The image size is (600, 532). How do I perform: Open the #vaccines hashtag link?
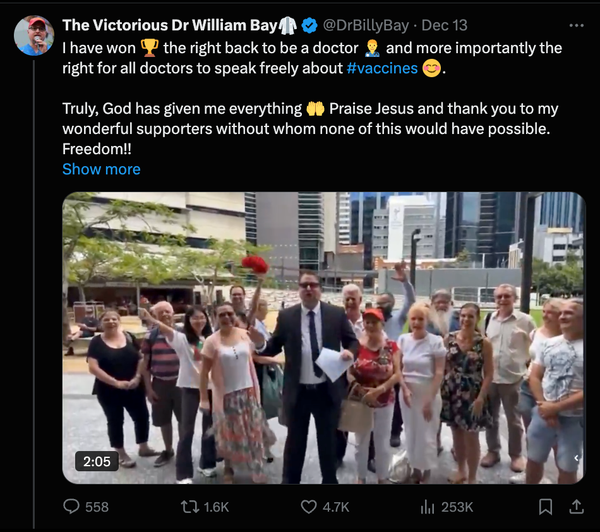pyautogui.click(x=382, y=70)
